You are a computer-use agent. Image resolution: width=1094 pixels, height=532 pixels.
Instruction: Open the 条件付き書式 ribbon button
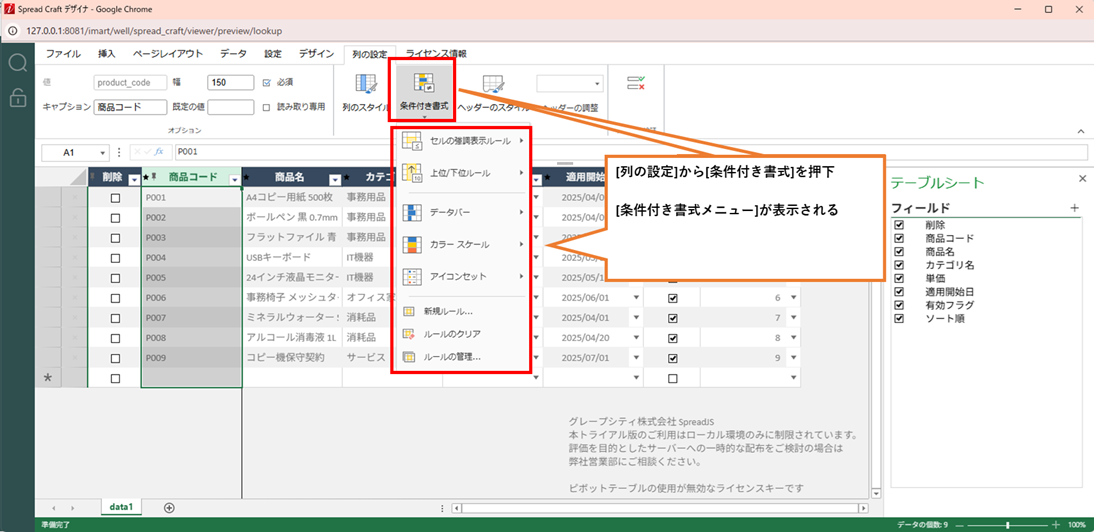(422, 89)
